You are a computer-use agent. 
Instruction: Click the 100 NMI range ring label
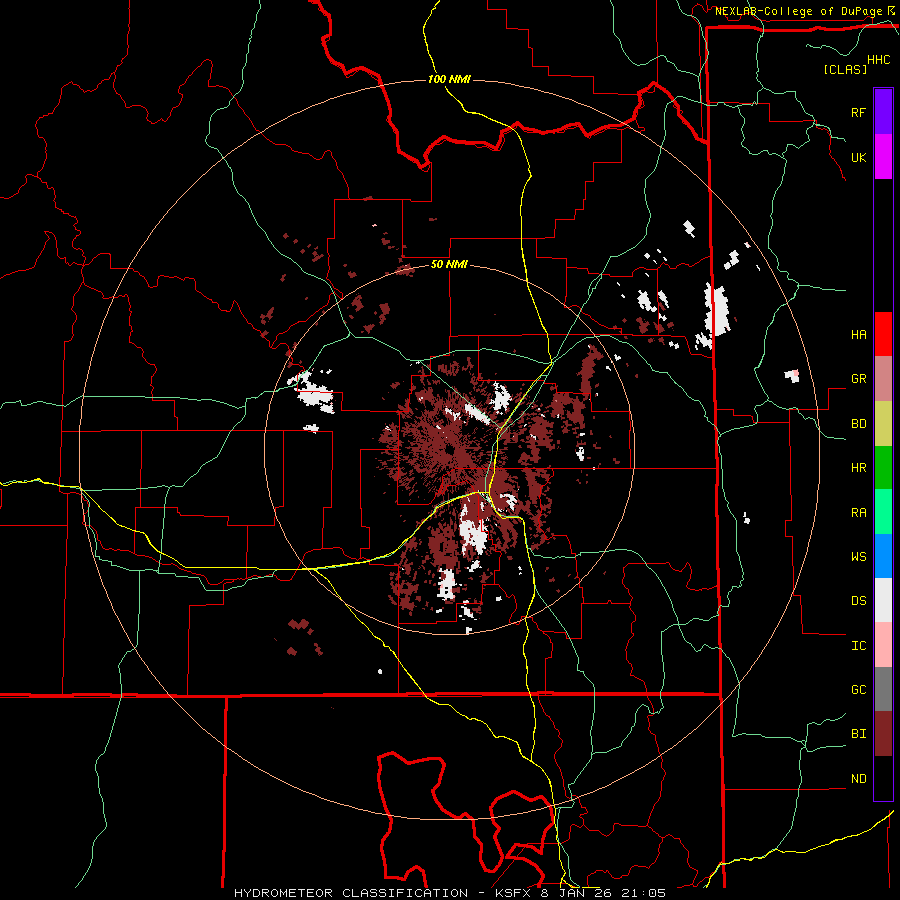point(449,79)
